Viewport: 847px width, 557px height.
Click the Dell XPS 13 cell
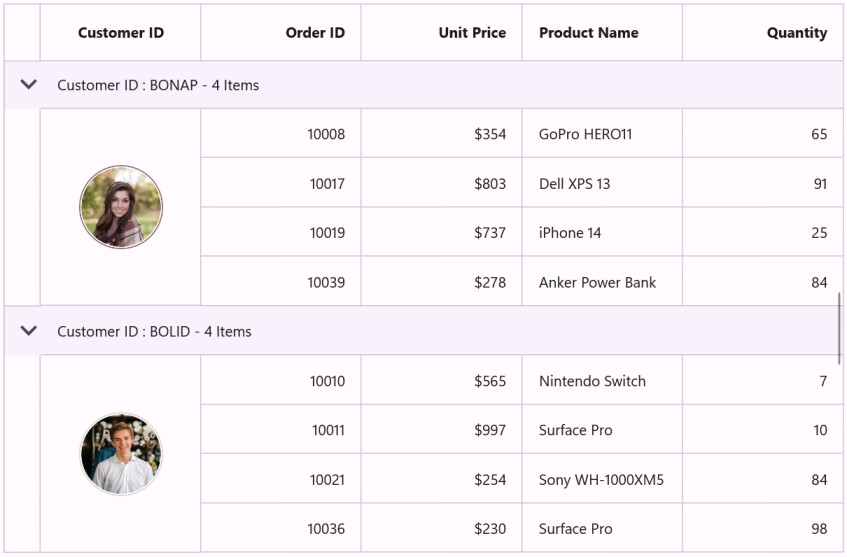pos(574,184)
